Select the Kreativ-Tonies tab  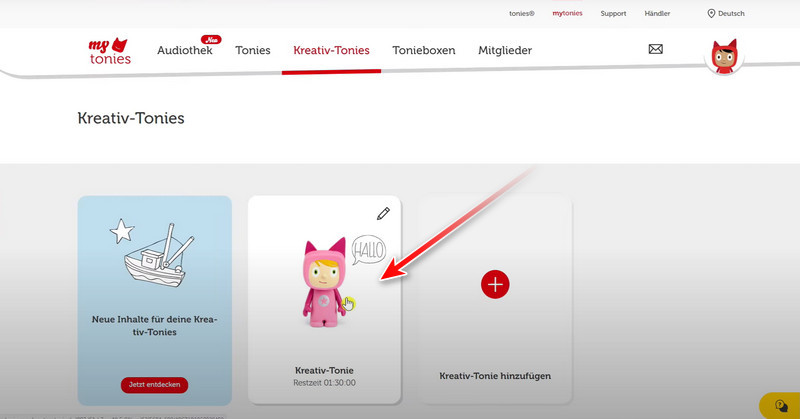click(331, 50)
